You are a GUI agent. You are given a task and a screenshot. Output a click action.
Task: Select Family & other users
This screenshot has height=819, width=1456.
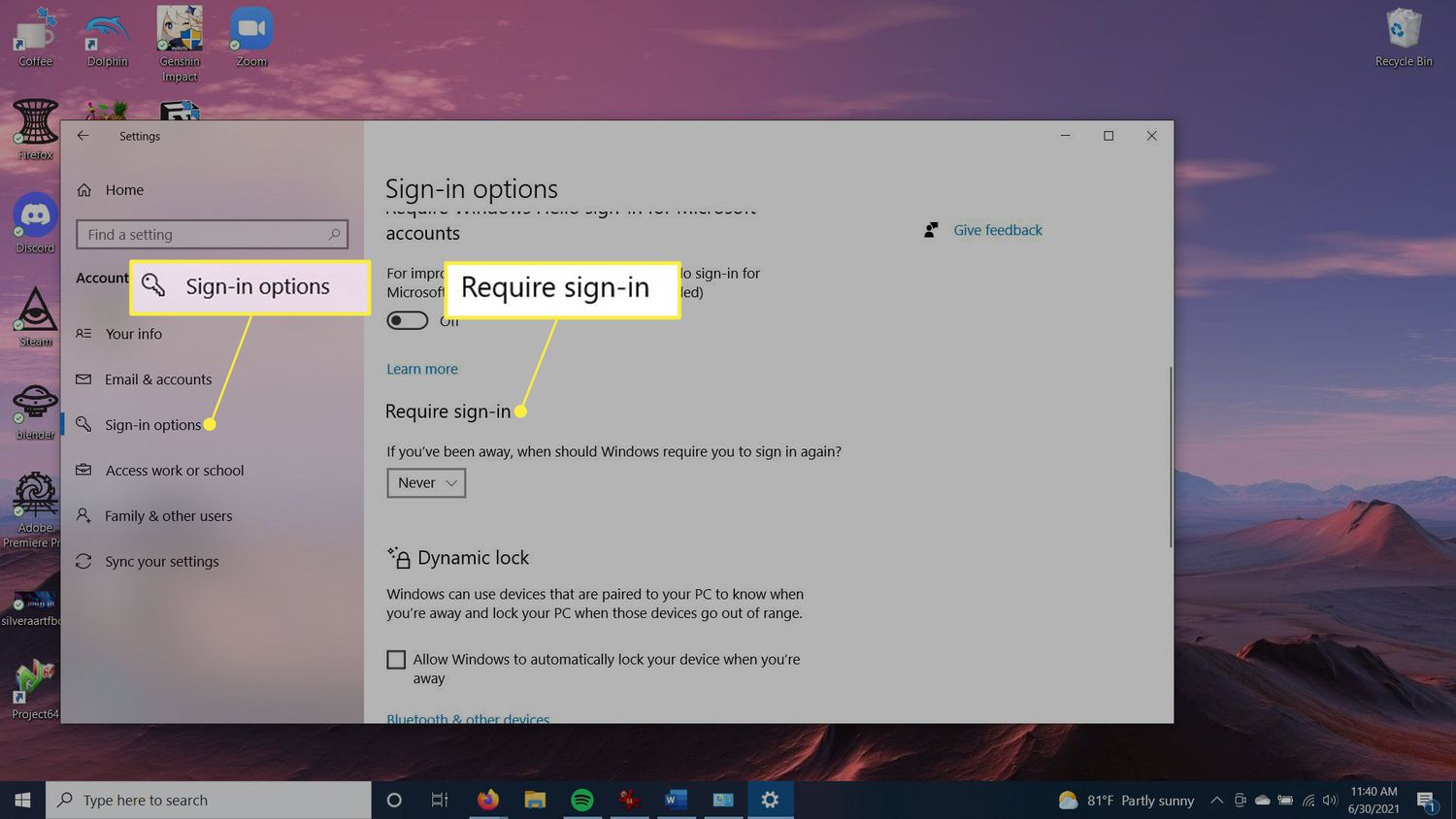(168, 516)
